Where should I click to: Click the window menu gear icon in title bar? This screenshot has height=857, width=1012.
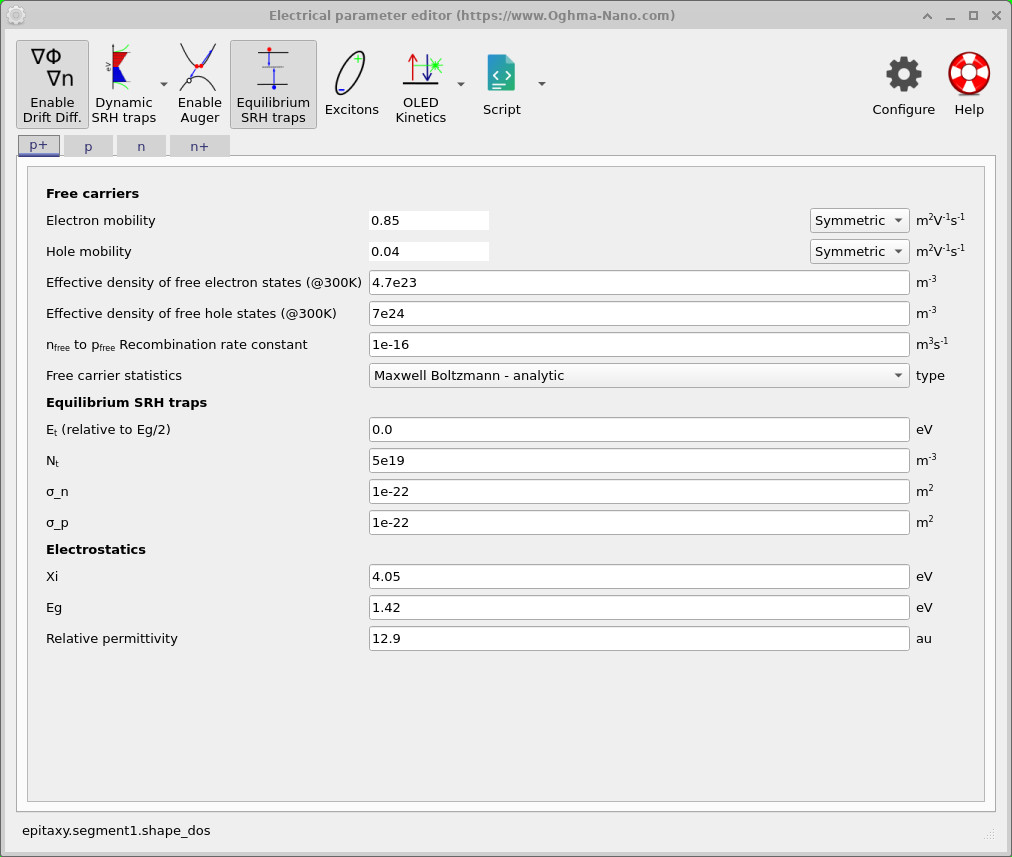(x=15, y=15)
